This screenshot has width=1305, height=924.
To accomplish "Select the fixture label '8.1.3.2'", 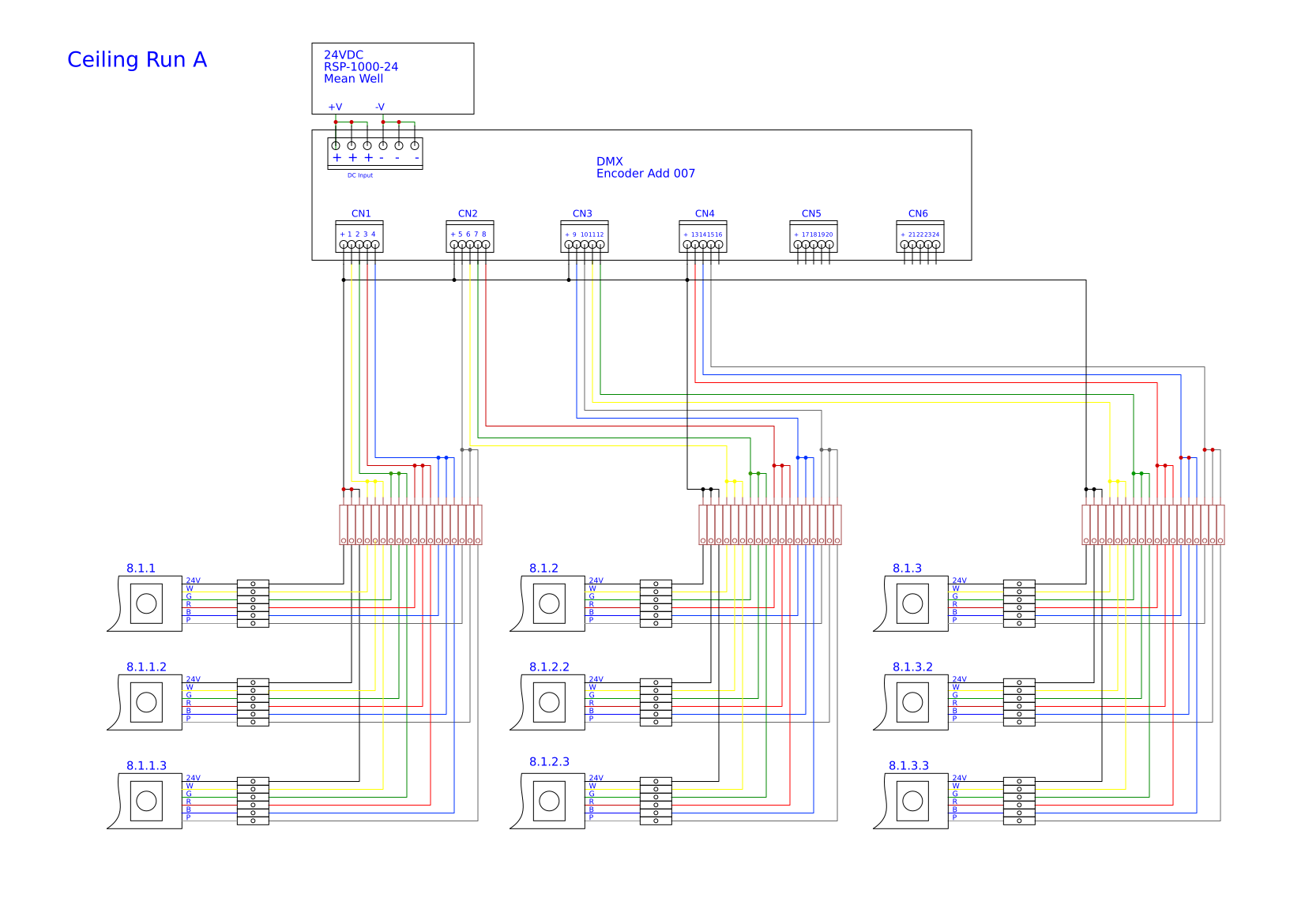I will (x=912, y=667).
